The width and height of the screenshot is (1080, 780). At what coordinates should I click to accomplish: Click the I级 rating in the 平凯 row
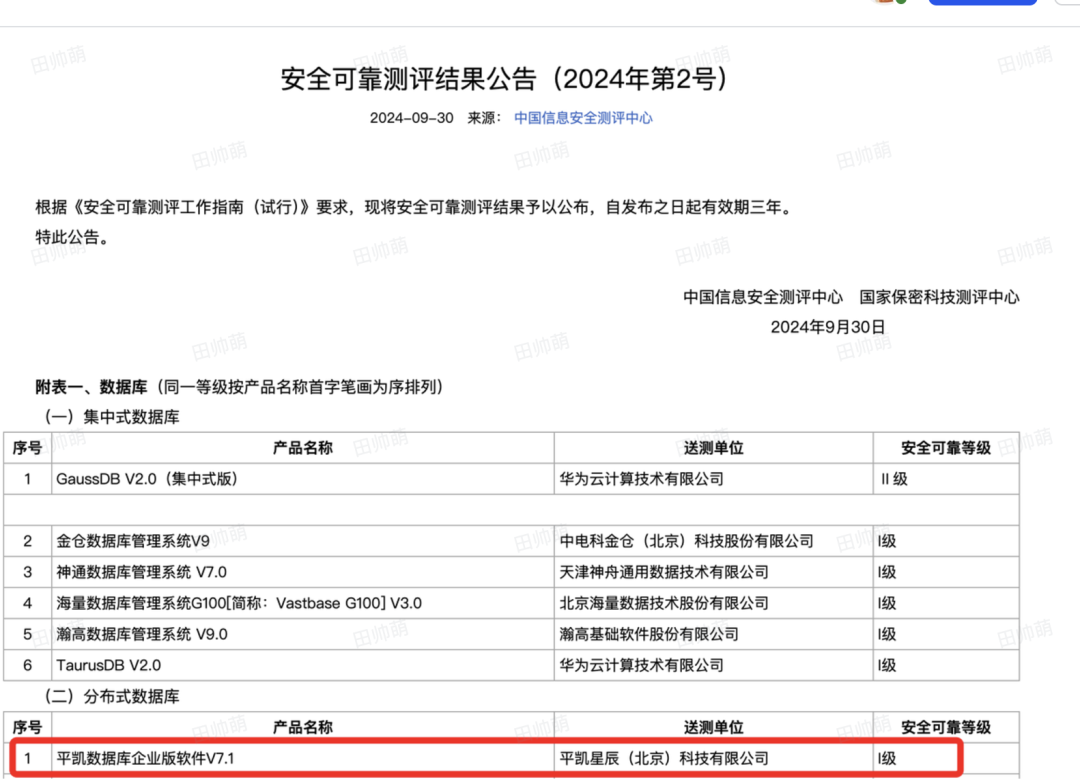click(x=887, y=759)
